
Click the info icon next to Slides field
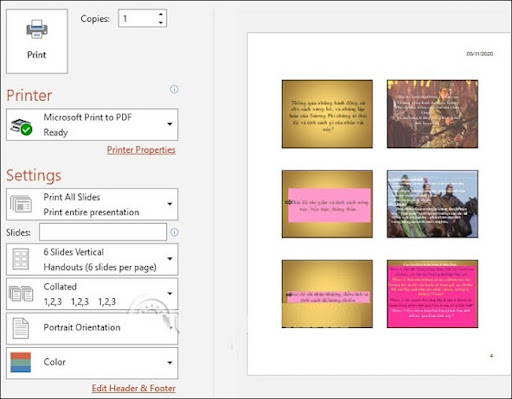pos(174,232)
